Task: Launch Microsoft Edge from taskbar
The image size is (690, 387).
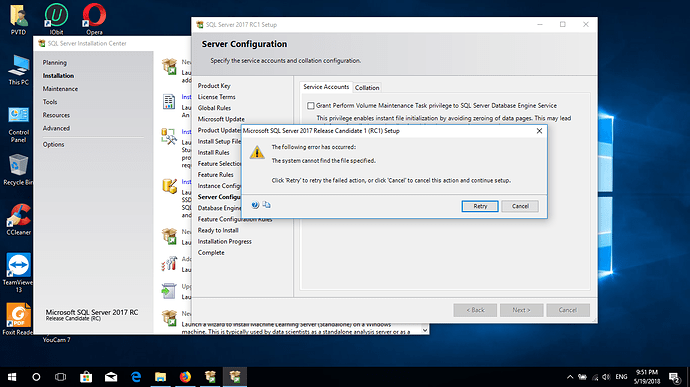Action: click(136, 377)
